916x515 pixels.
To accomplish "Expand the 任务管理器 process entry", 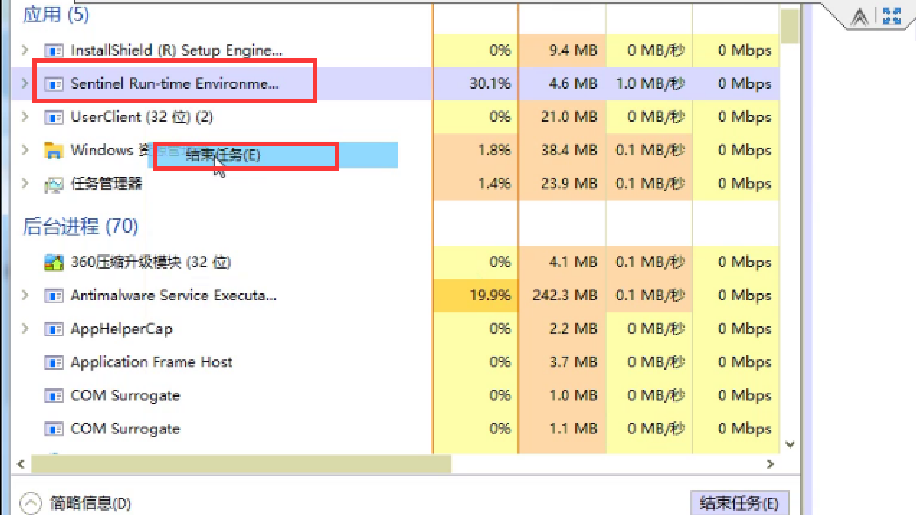I will (25, 184).
